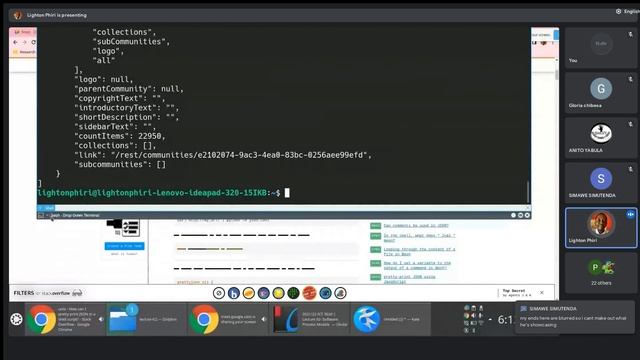Open the Dolphin file manager taskbar entry
Viewport: 640px width, 360px height.
coord(147,319)
